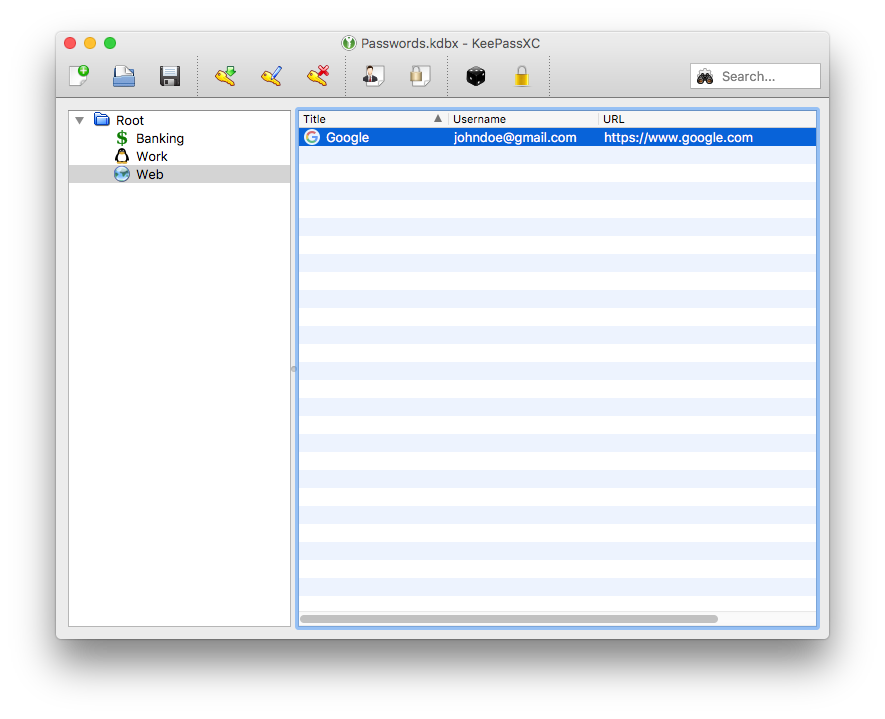Delete the entry with the red X key icon
This screenshot has width=885, height=719.
tap(318, 76)
